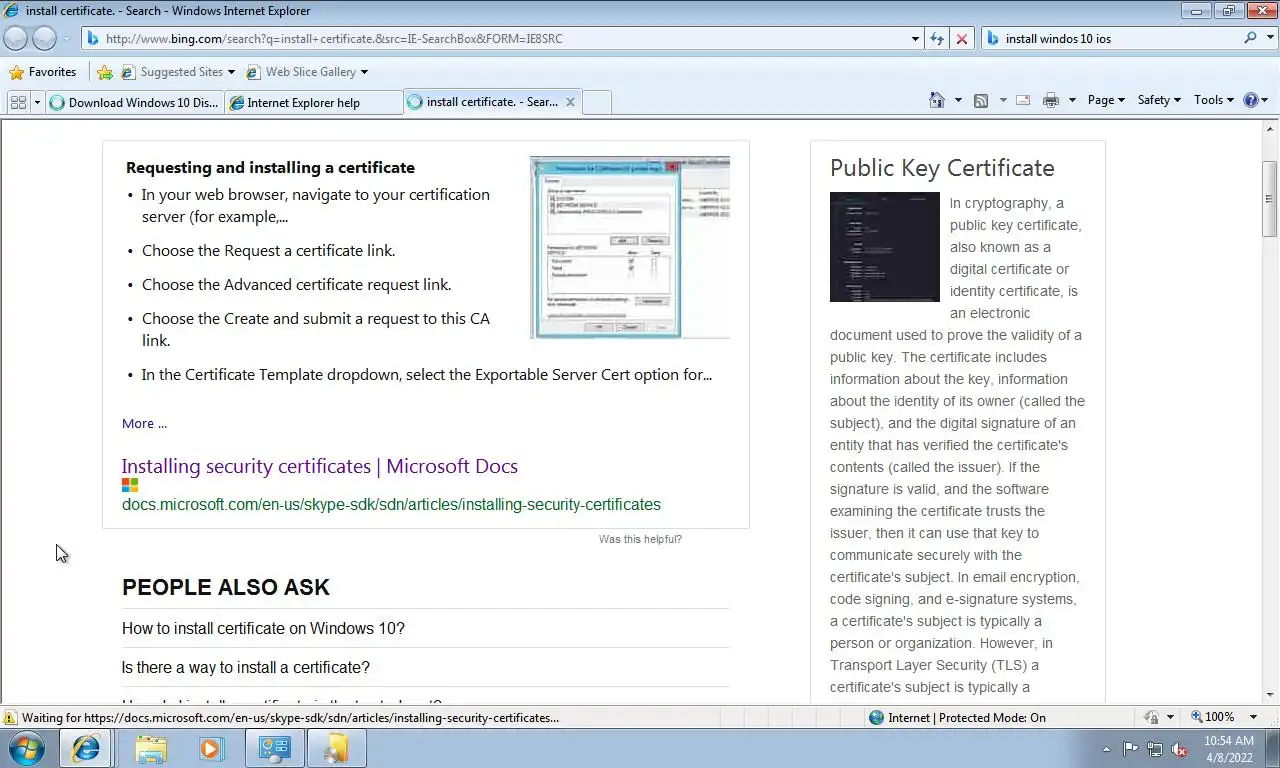Image resolution: width=1280 pixels, height=768 pixels.
Task: Open the Page menu
Action: point(1106,100)
